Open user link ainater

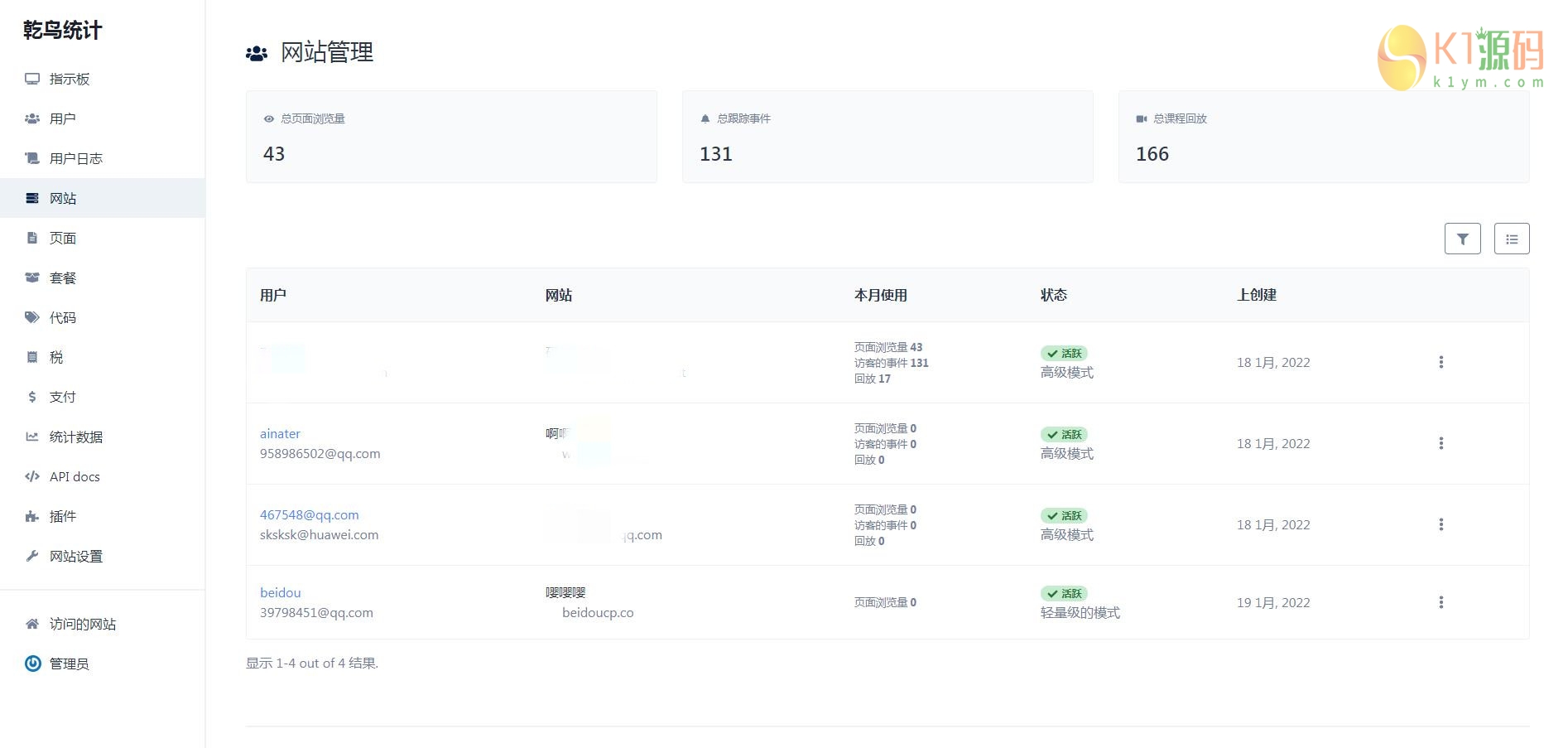pyautogui.click(x=280, y=433)
